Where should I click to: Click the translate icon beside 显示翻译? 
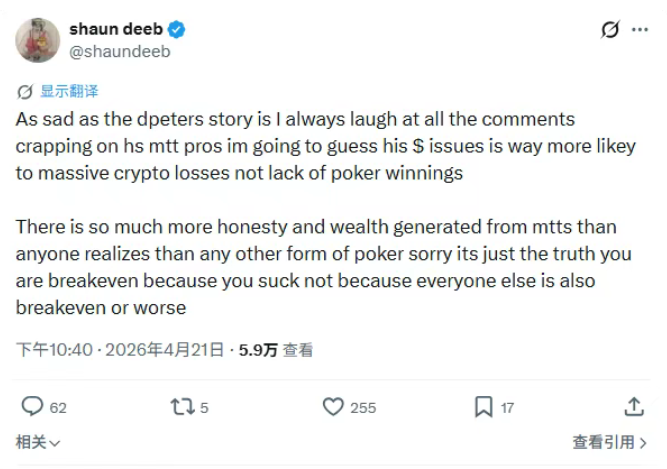25,91
